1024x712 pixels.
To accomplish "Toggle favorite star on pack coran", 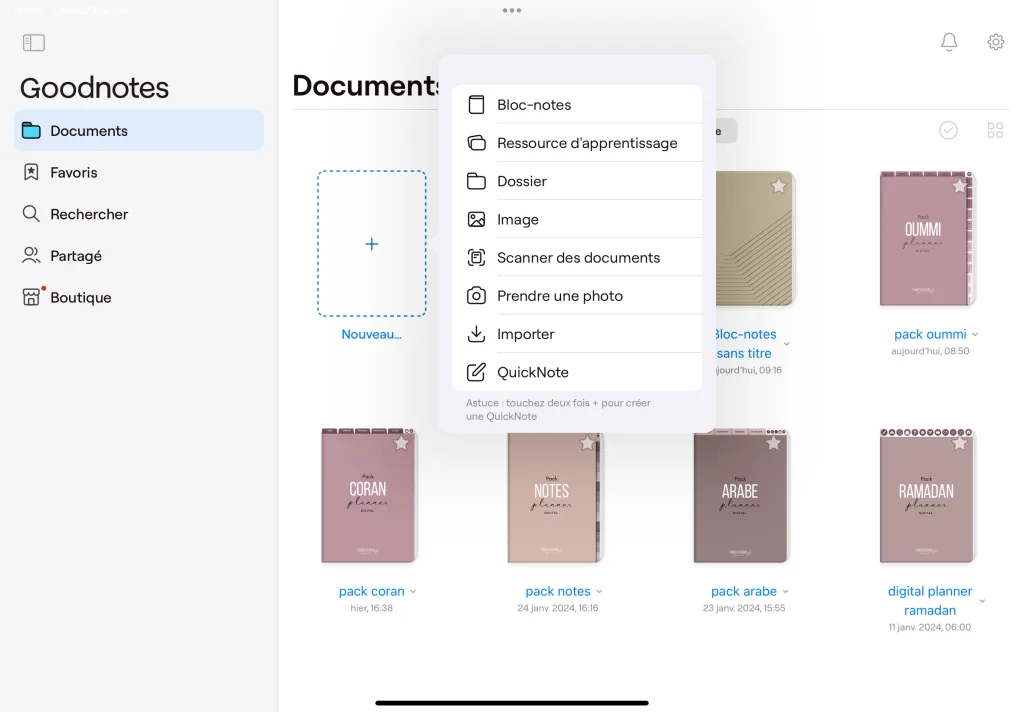I will pos(401,444).
